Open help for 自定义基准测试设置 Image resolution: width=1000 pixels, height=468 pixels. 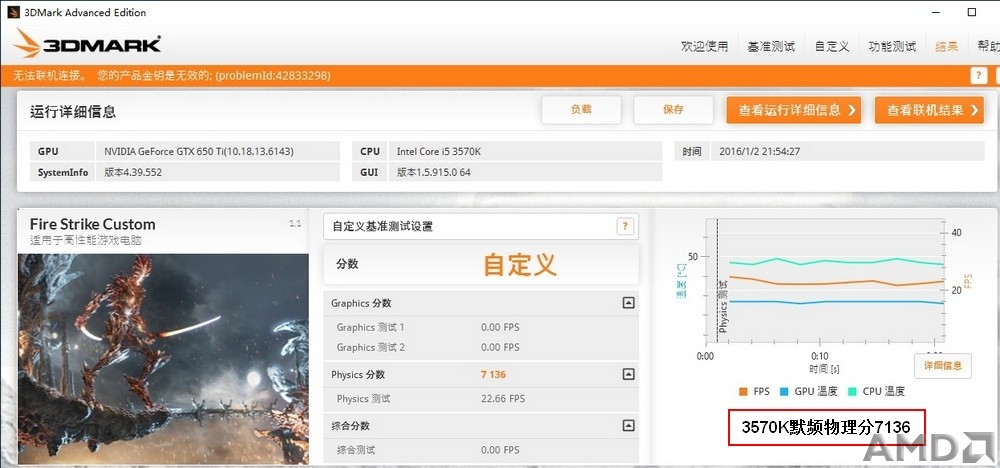pos(626,226)
